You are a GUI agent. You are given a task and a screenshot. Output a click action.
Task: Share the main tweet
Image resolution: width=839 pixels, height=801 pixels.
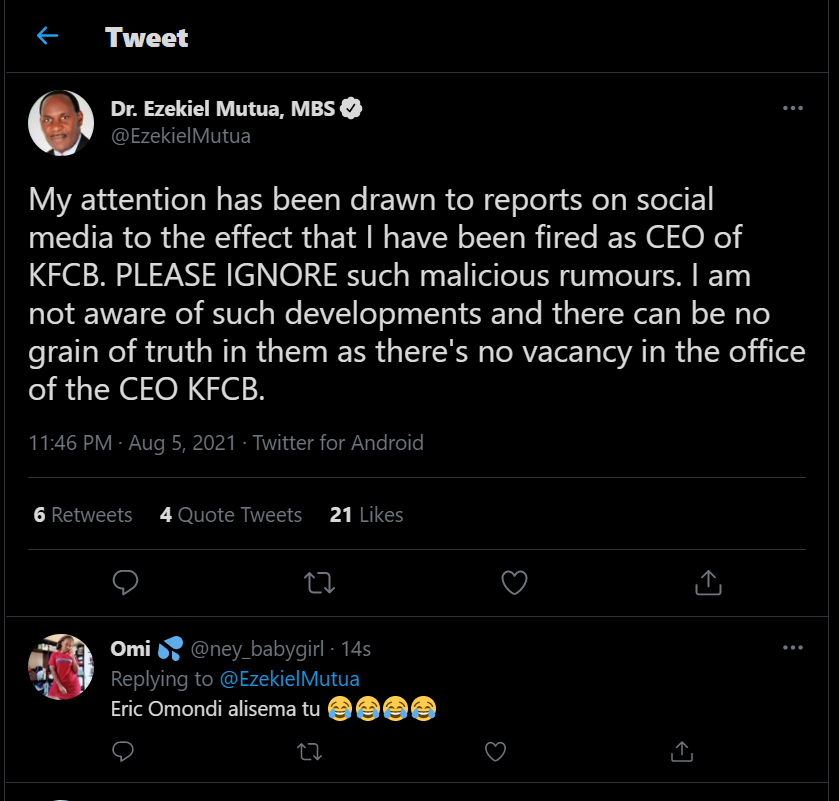pos(708,581)
